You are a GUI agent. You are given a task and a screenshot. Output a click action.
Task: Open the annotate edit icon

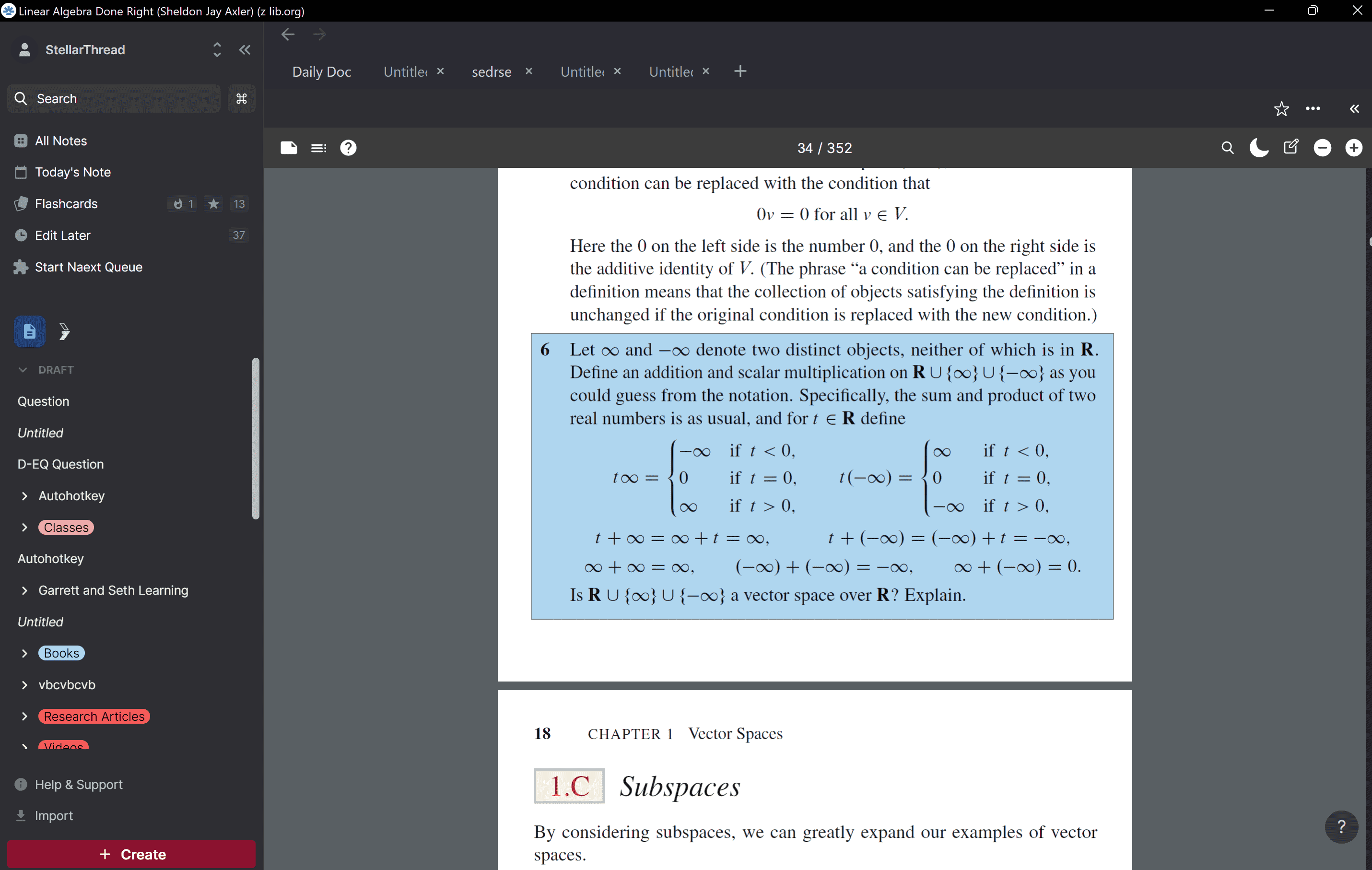pos(1291,147)
